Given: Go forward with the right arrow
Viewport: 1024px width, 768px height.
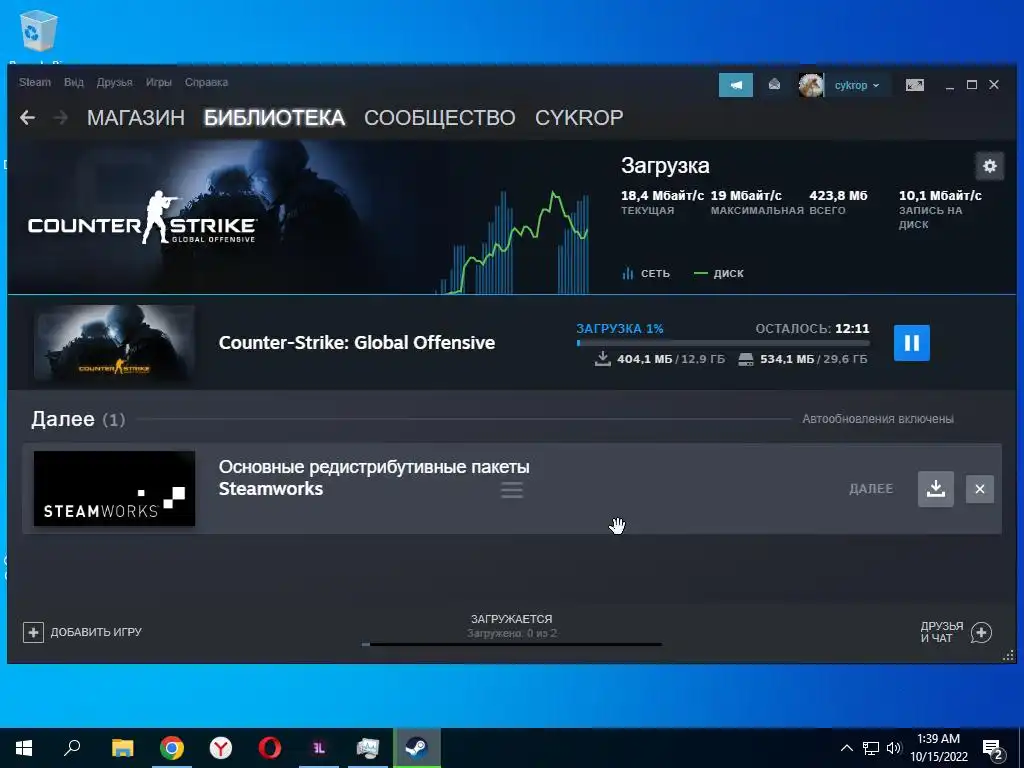Looking at the screenshot, I should coord(60,118).
